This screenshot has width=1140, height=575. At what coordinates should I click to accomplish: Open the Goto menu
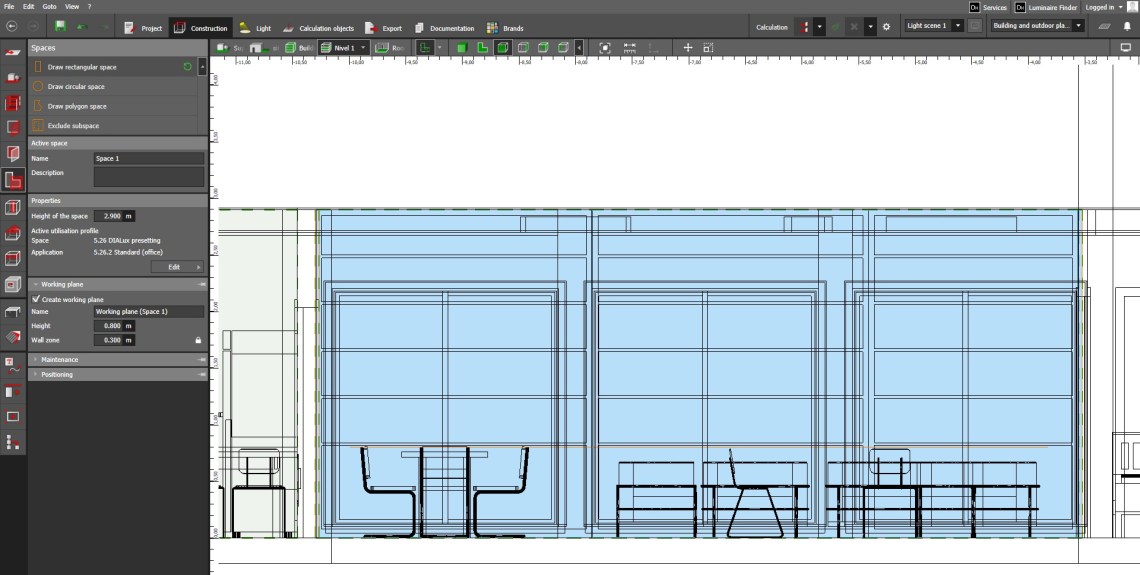tap(49, 6)
